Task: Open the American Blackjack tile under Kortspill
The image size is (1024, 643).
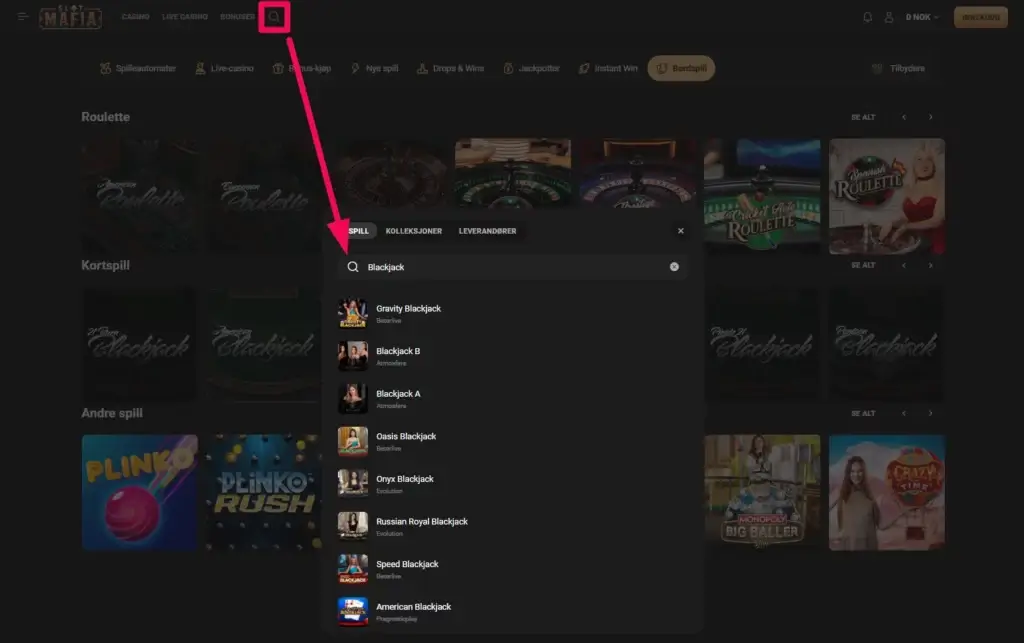Action: [264, 344]
